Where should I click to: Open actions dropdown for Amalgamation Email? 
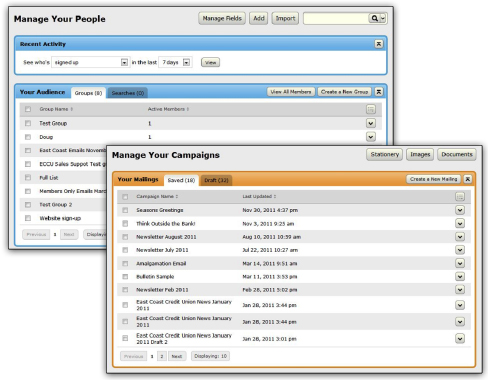click(x=460, y=263)
